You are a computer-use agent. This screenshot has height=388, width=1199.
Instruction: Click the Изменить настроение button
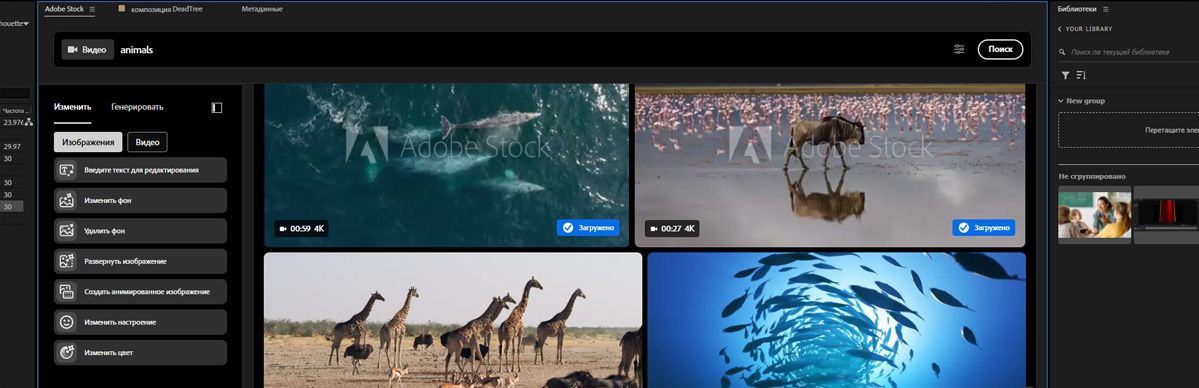pos(141,322)
